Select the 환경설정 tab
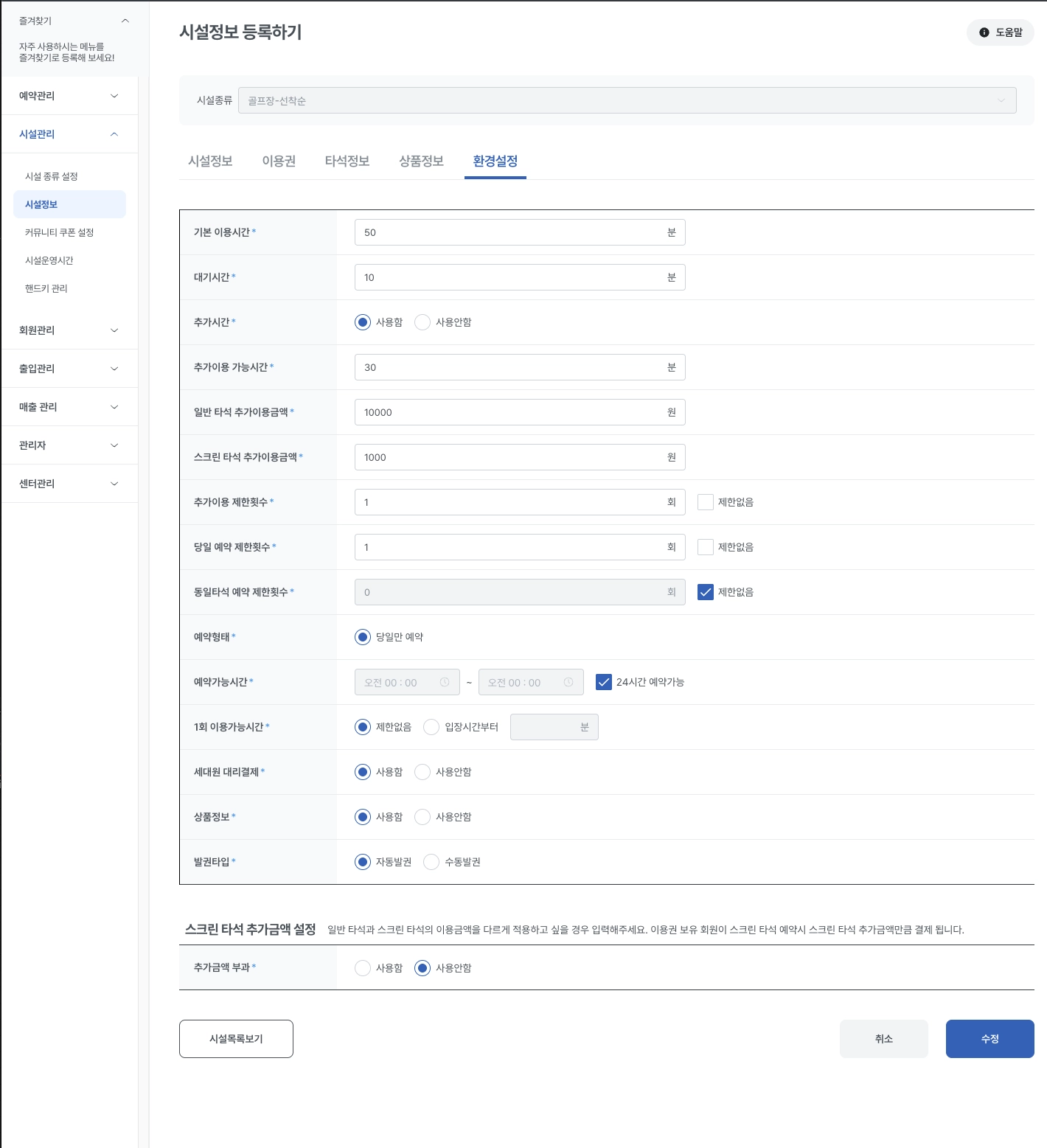The image size is (1047, 1148). coord(495,161)
